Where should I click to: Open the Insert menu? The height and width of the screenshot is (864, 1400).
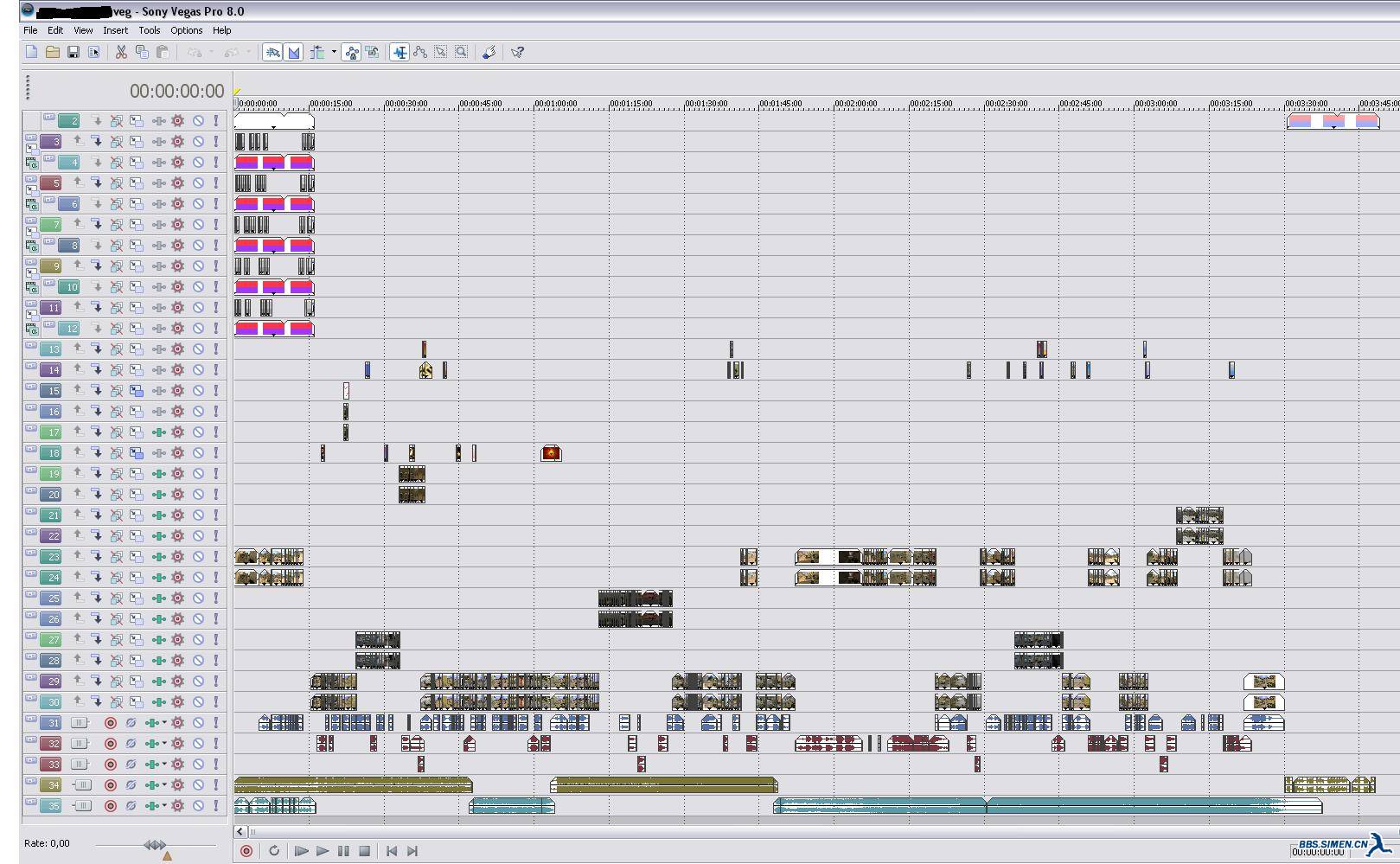tap(115, 30)
